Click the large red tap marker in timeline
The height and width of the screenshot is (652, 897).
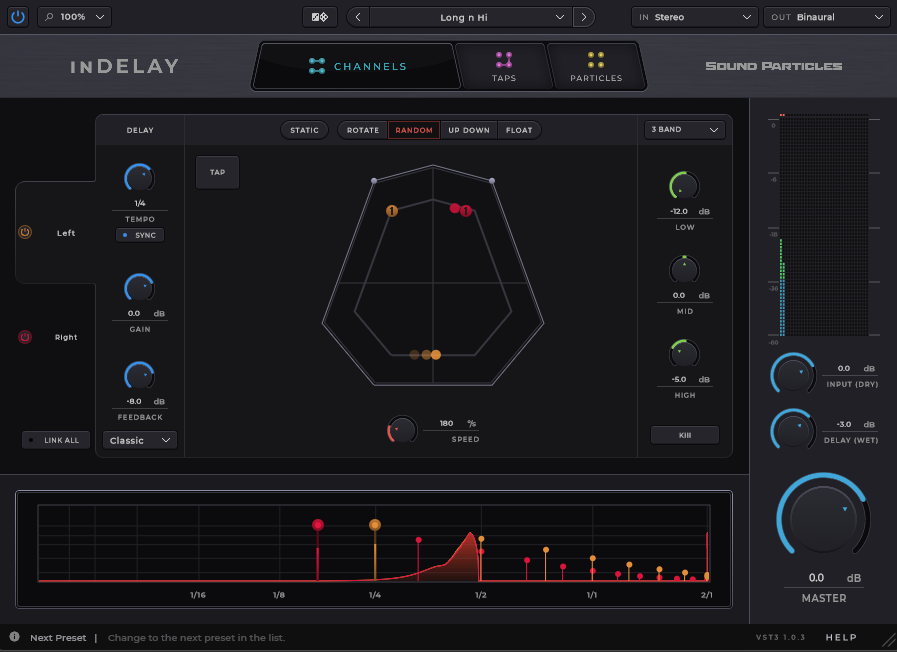[318, 524]
